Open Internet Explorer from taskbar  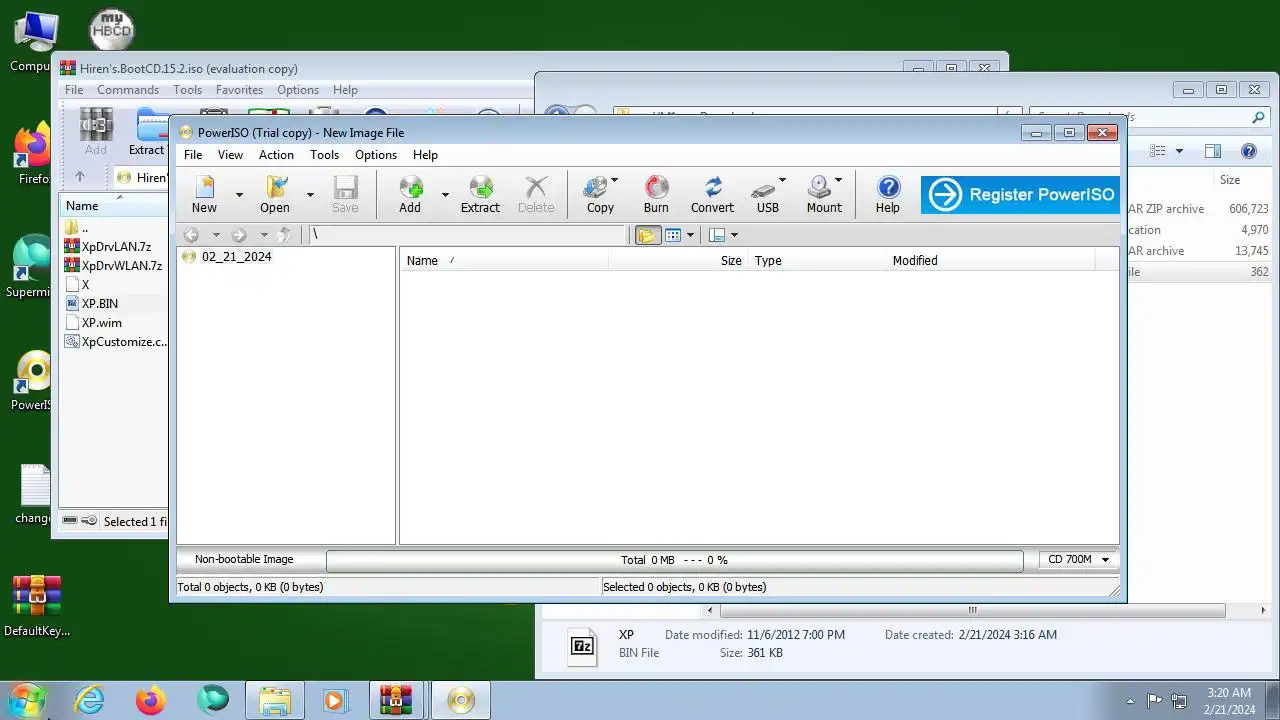pos(90,700)
